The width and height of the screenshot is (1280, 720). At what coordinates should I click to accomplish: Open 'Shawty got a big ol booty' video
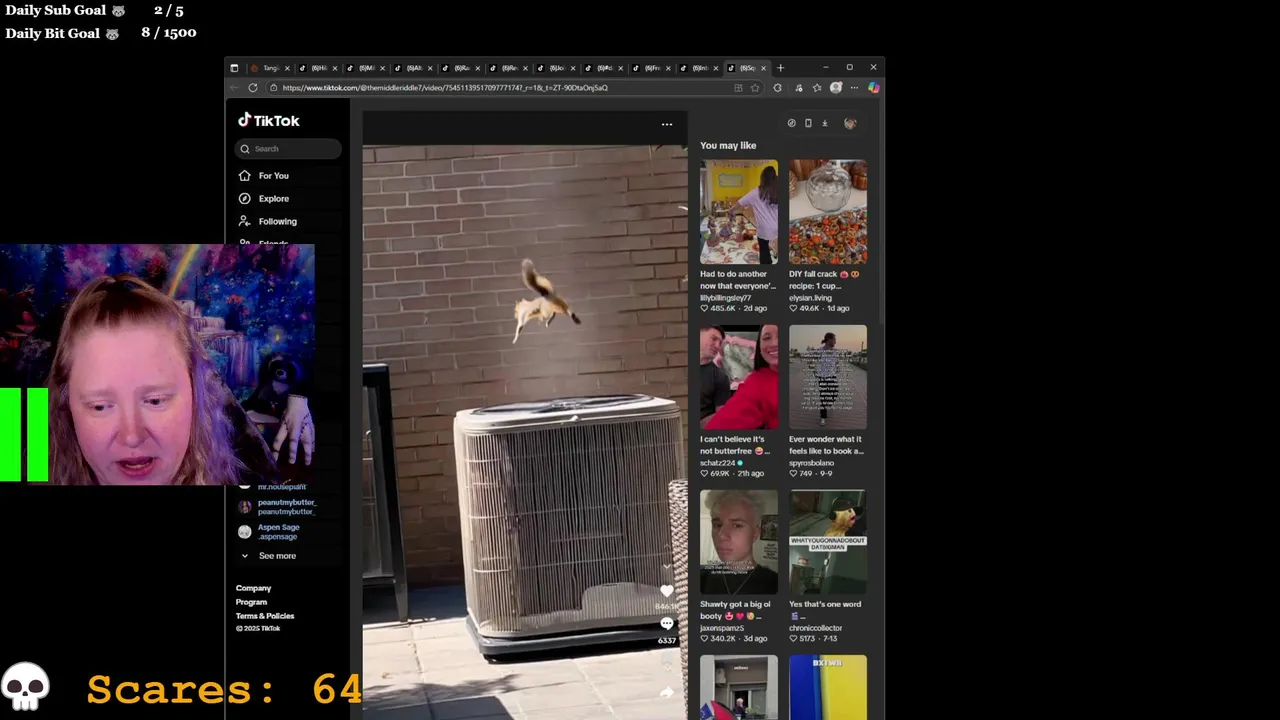739,543
